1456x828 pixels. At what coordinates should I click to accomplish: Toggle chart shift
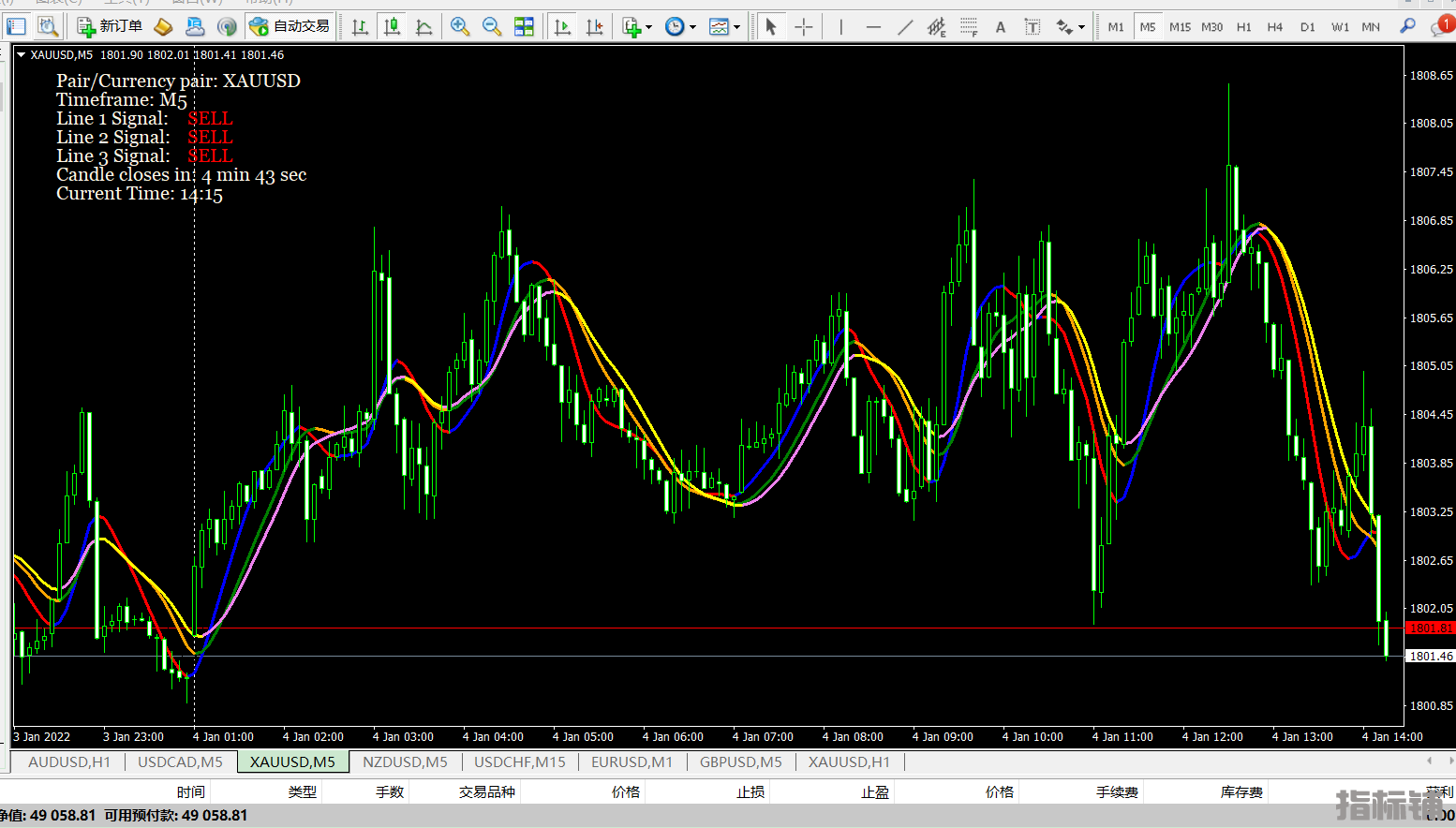[594, 26]
